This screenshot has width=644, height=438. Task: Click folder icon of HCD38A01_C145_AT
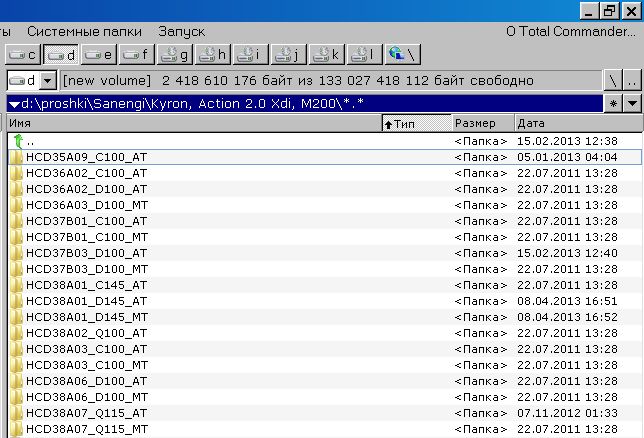point(16,286)
